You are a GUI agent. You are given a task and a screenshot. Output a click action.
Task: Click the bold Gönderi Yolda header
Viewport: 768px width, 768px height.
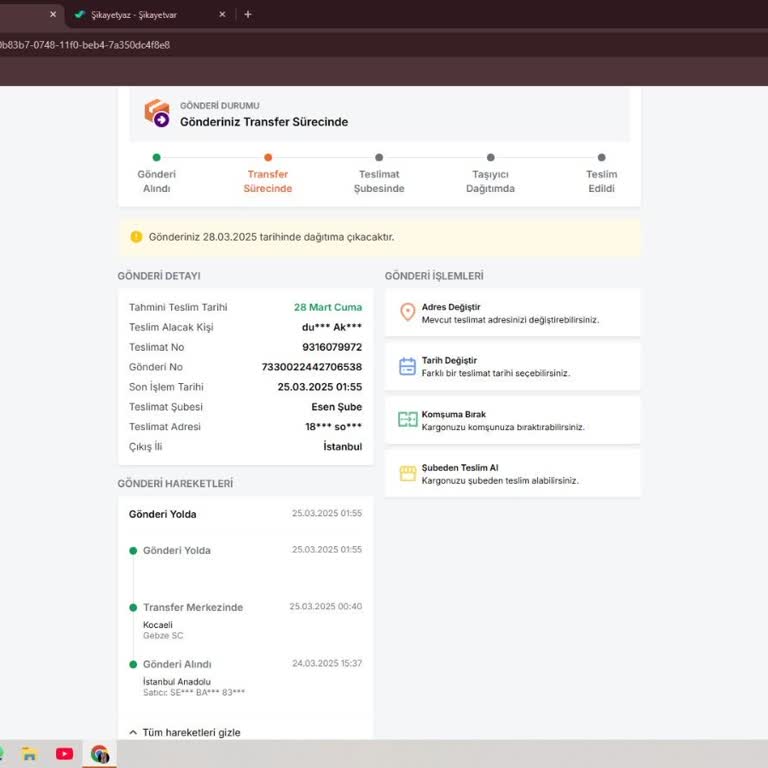[163, 514]
